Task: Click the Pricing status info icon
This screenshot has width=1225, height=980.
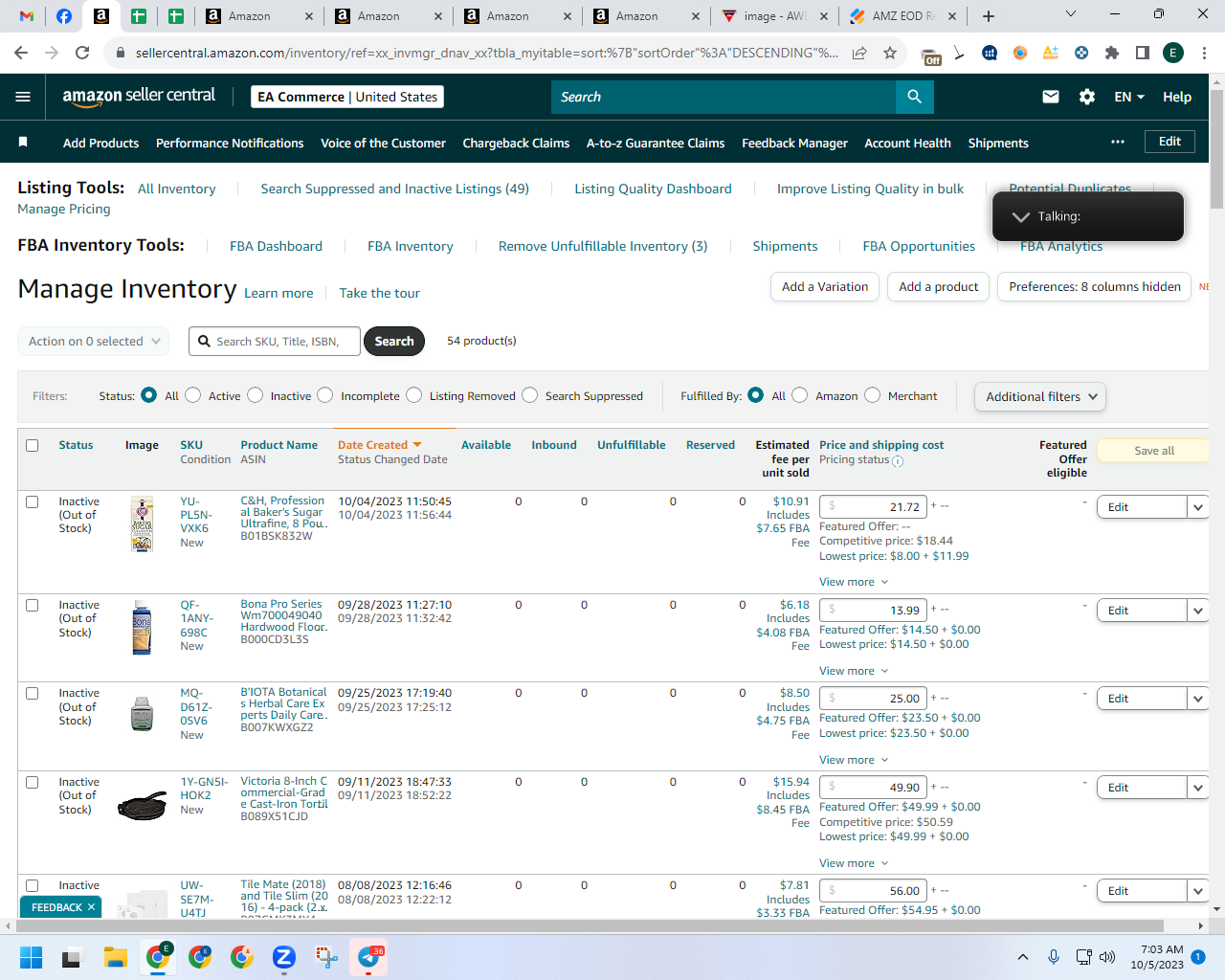Action: tap(898, 460)
